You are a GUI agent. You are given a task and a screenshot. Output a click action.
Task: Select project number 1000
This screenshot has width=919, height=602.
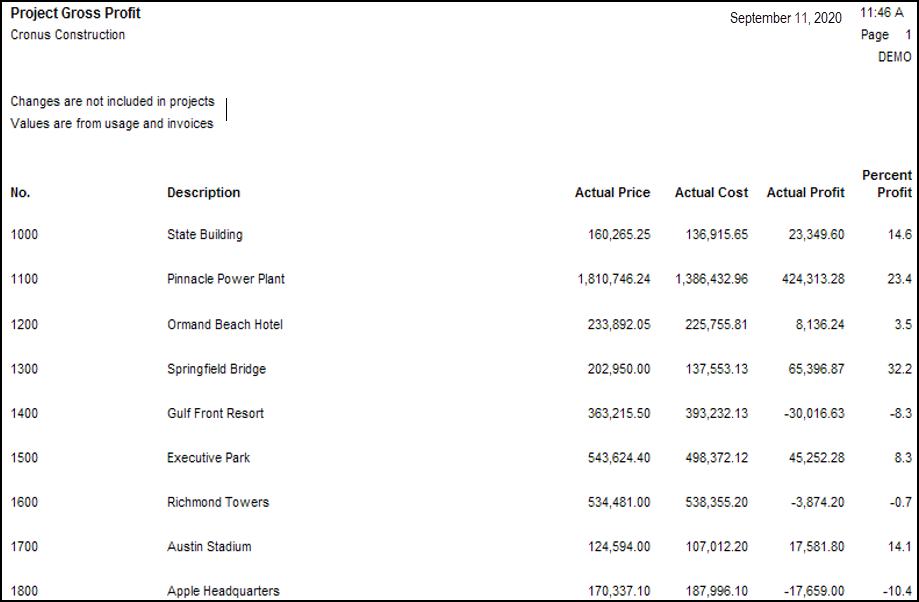[24, 235]
